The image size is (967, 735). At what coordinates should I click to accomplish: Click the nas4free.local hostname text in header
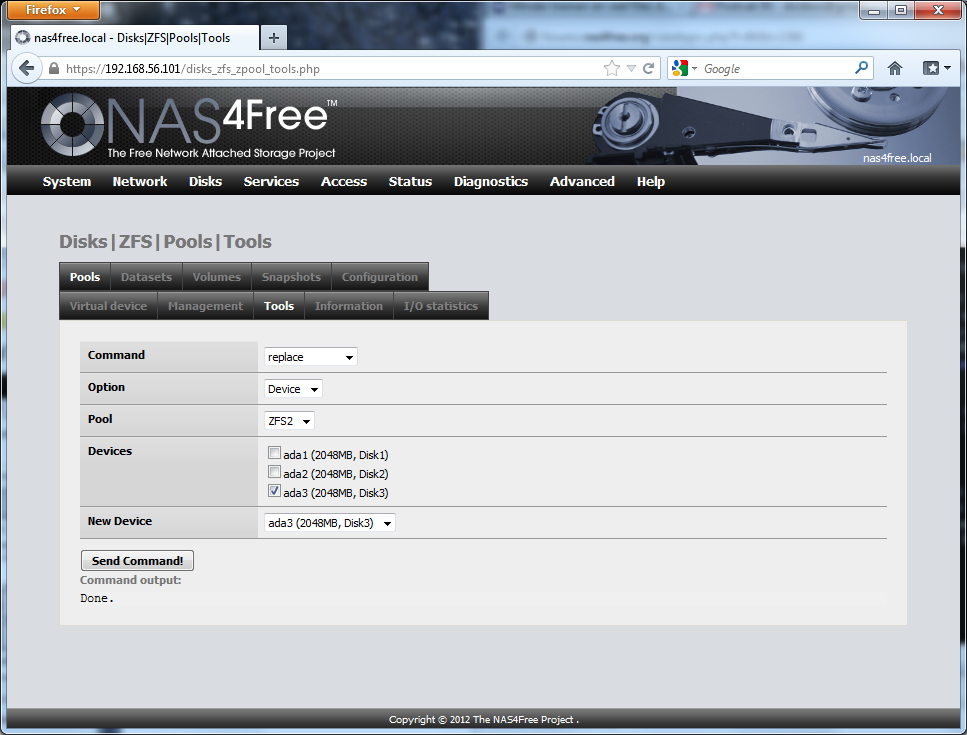coord(897,158)
